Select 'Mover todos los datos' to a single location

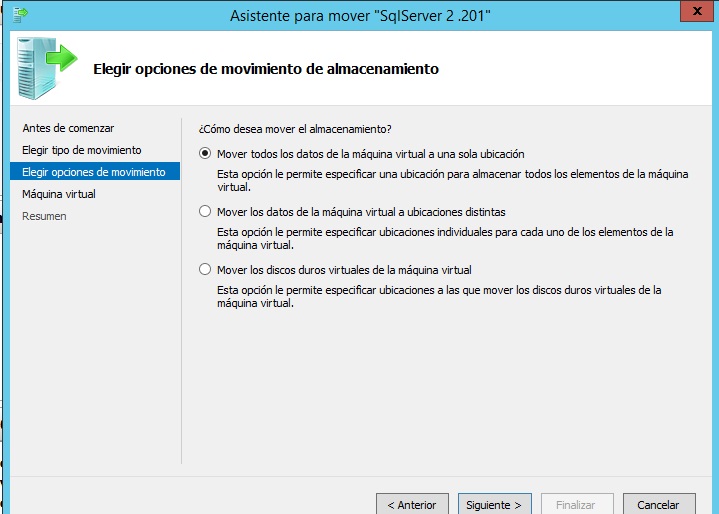coord(206,154)
